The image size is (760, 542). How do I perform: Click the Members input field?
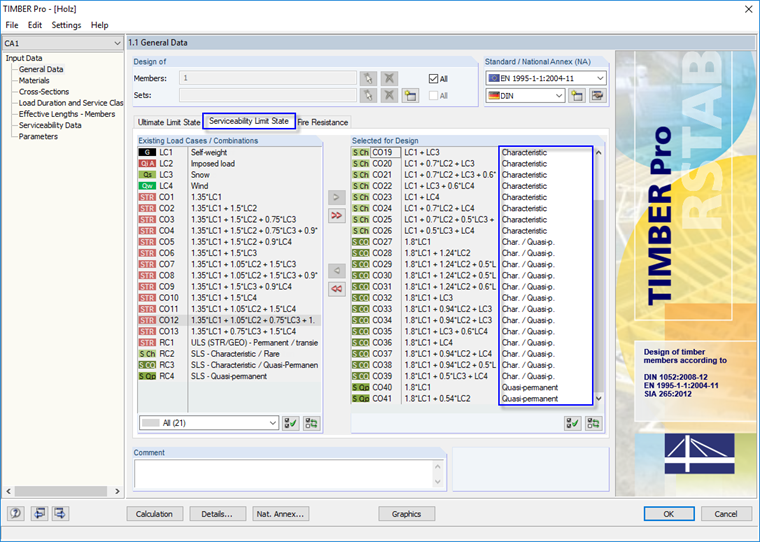coord(268,78)
